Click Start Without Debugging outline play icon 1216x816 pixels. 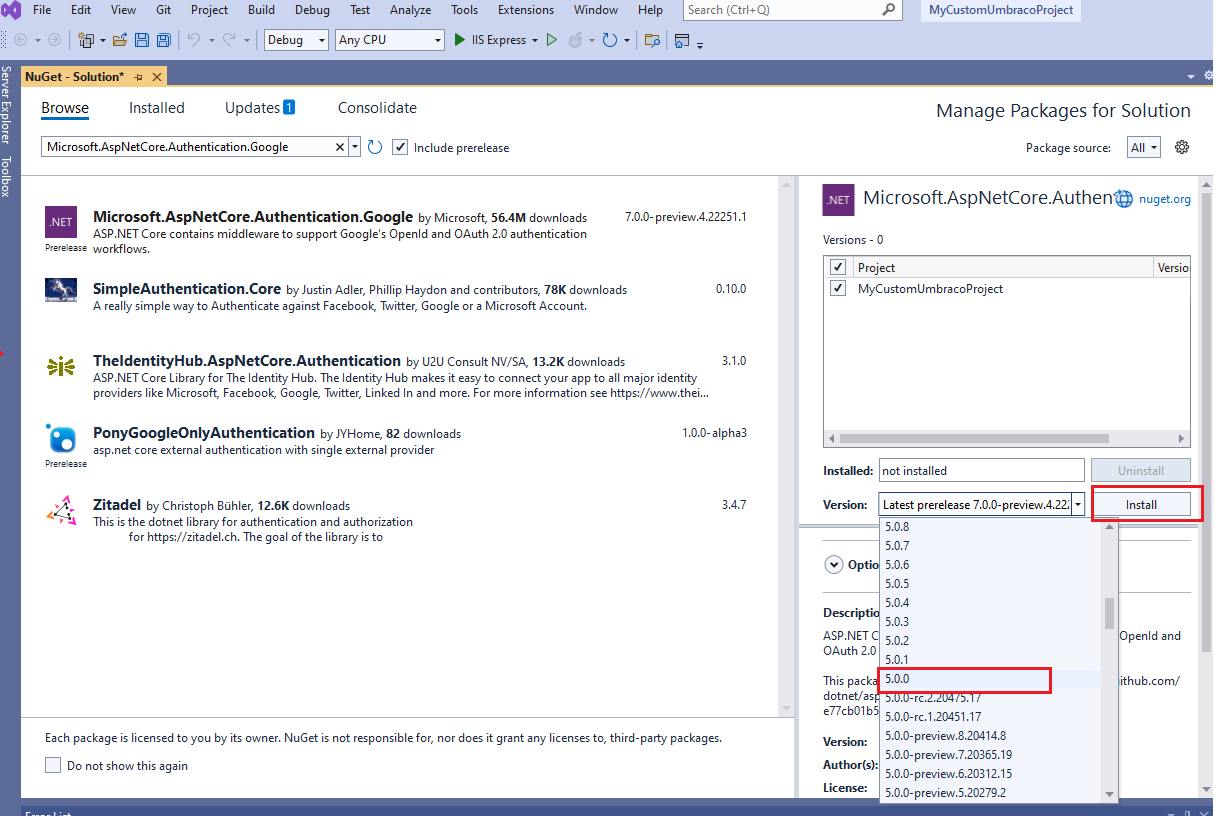[551, 40]
